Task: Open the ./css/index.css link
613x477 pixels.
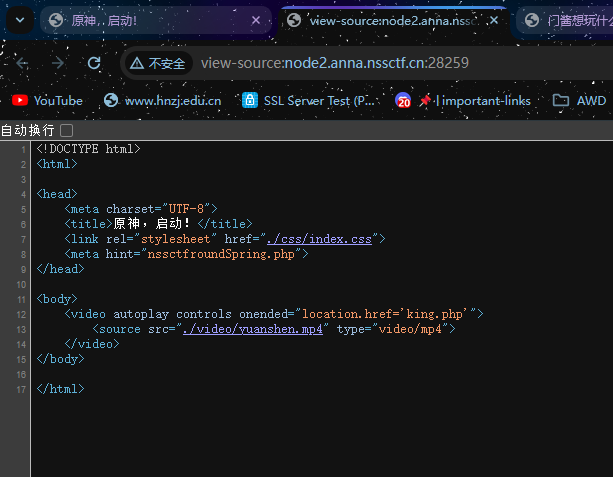Action: (319, 239)
